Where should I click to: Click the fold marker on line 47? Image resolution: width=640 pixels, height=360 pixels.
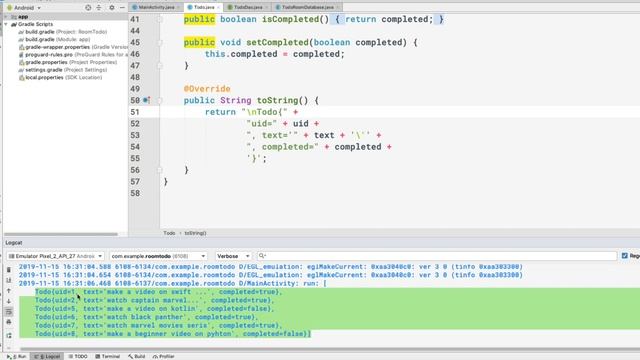(160, 65)
